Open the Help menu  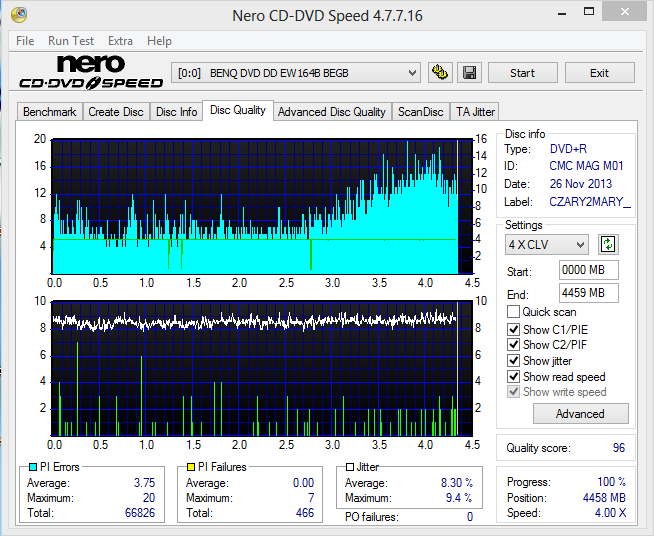click(159, 41)
